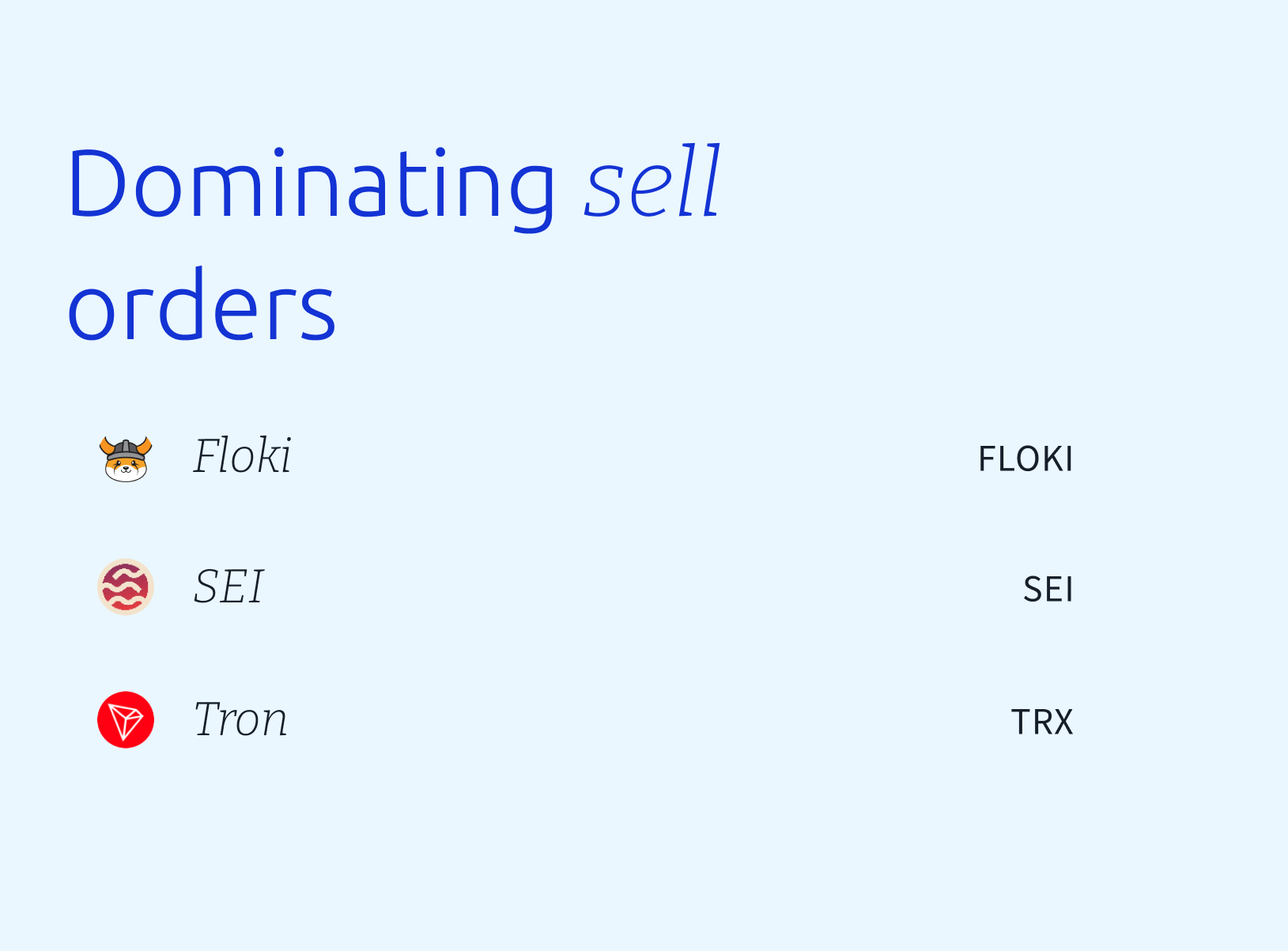Choose the first listed coin's ticker FLOKI
The width and height of the screenshot is (1288, 951).
pyautogui.click(x=1025, y=459)
